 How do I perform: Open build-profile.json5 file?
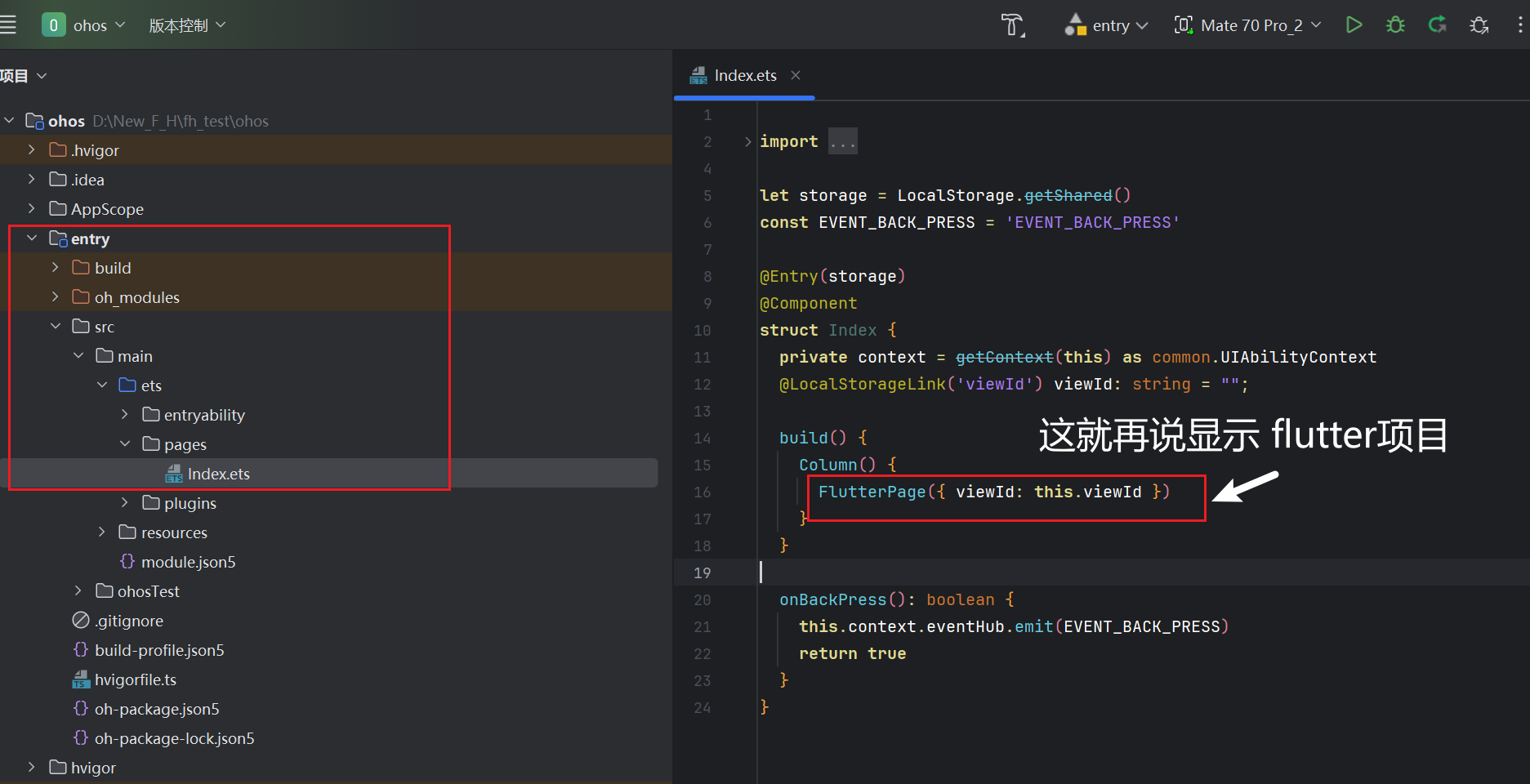tap(159, 650)
